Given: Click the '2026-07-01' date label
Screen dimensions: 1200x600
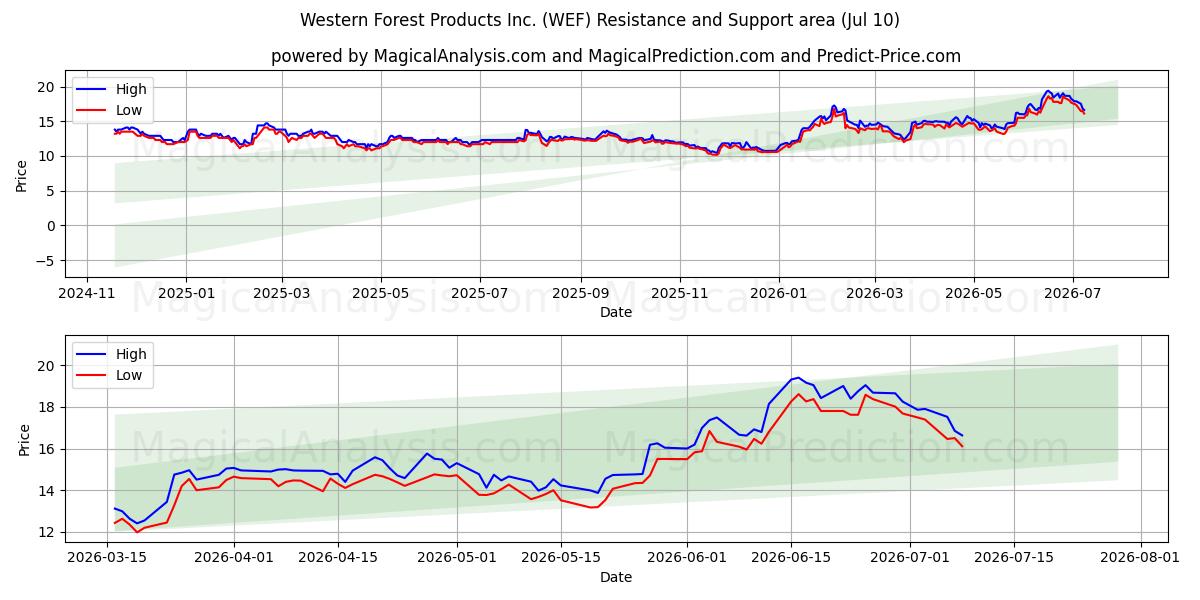Looking at the screenshot, I should tap(911, 559).
